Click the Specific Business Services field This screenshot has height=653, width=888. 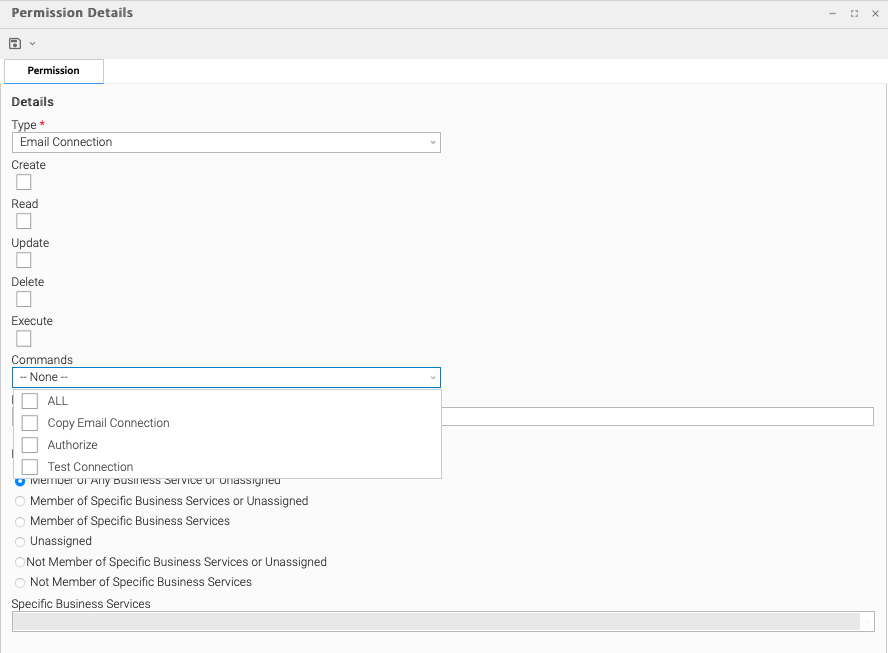click(436, 621)
